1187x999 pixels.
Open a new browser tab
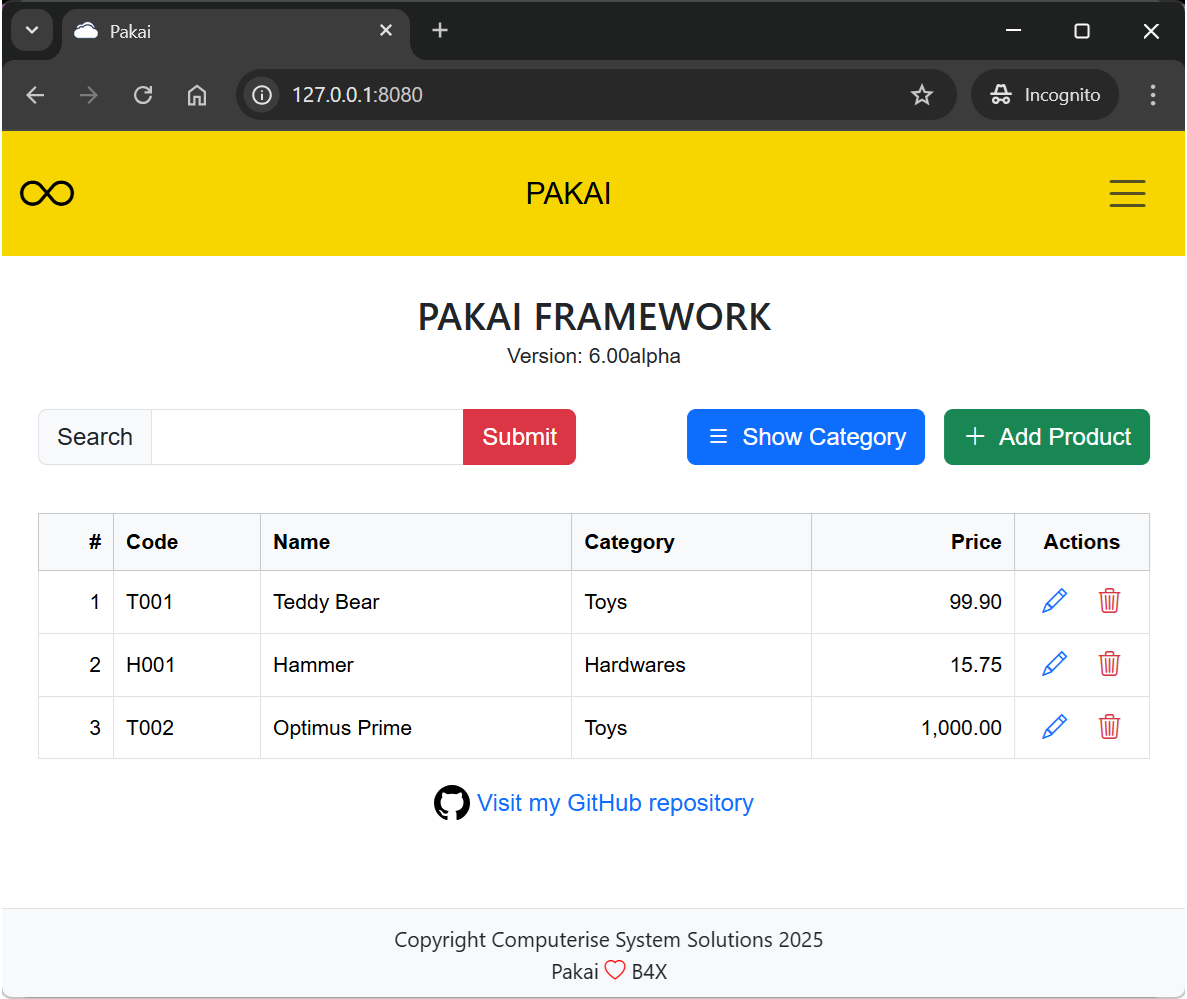click(x=440, y=30)
